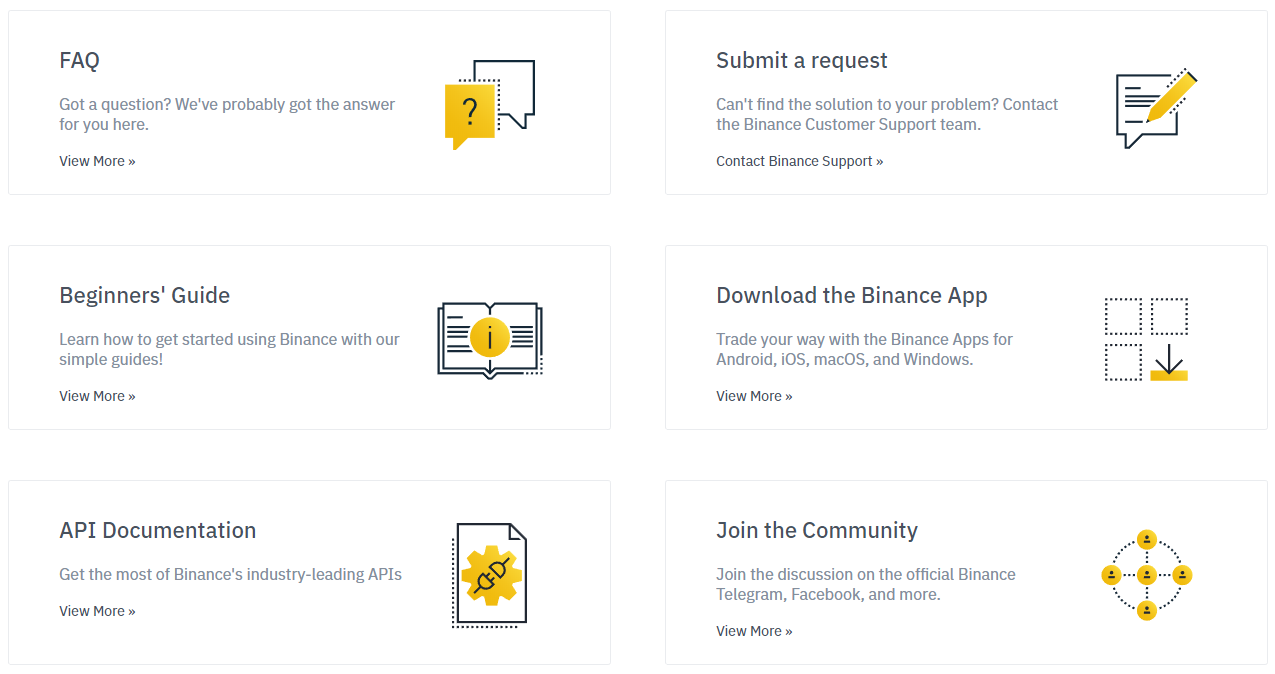
Task: Click the Submit a request pencil note icon
Action: [1156, 109]
